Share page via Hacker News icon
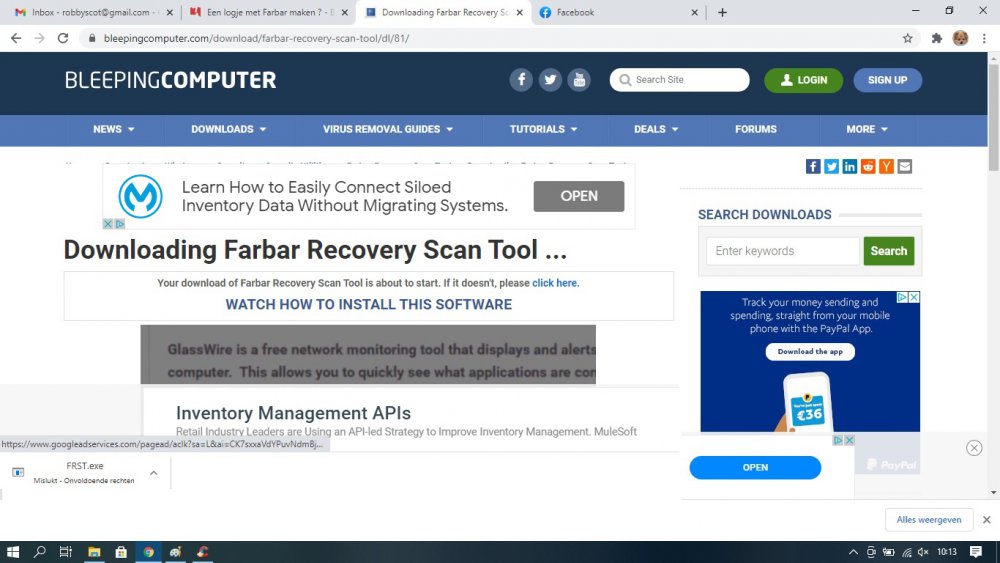This screenshot has height=563, width=1000. [886, 166]
